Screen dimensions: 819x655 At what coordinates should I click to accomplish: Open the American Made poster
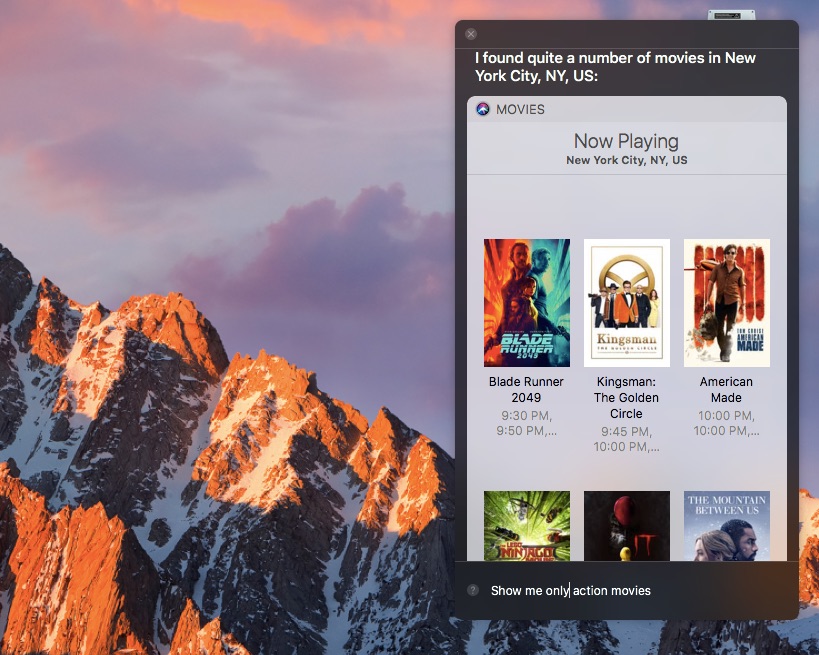727,302
